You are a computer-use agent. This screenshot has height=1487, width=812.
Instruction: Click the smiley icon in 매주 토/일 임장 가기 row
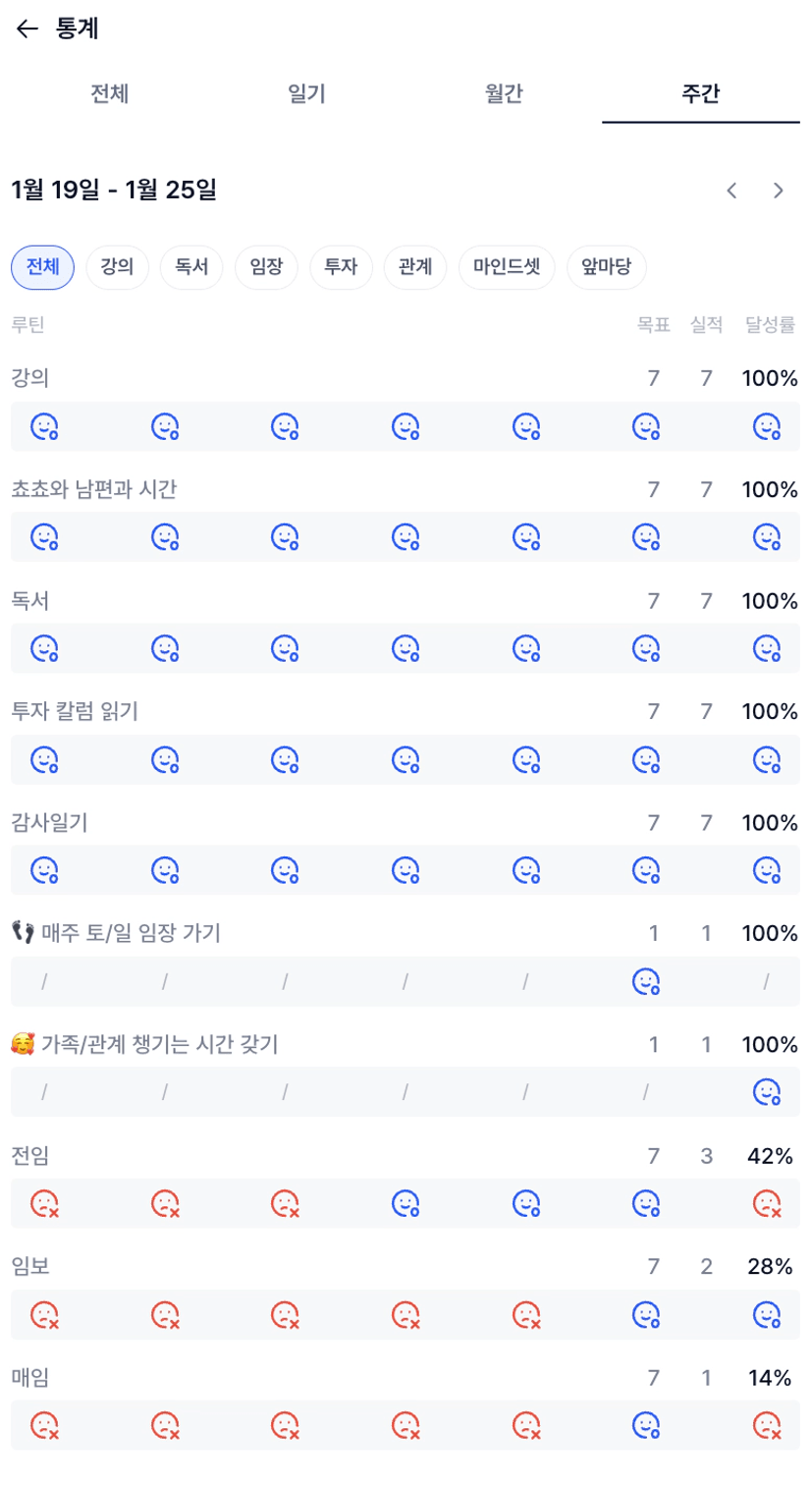tap(646, 981)
